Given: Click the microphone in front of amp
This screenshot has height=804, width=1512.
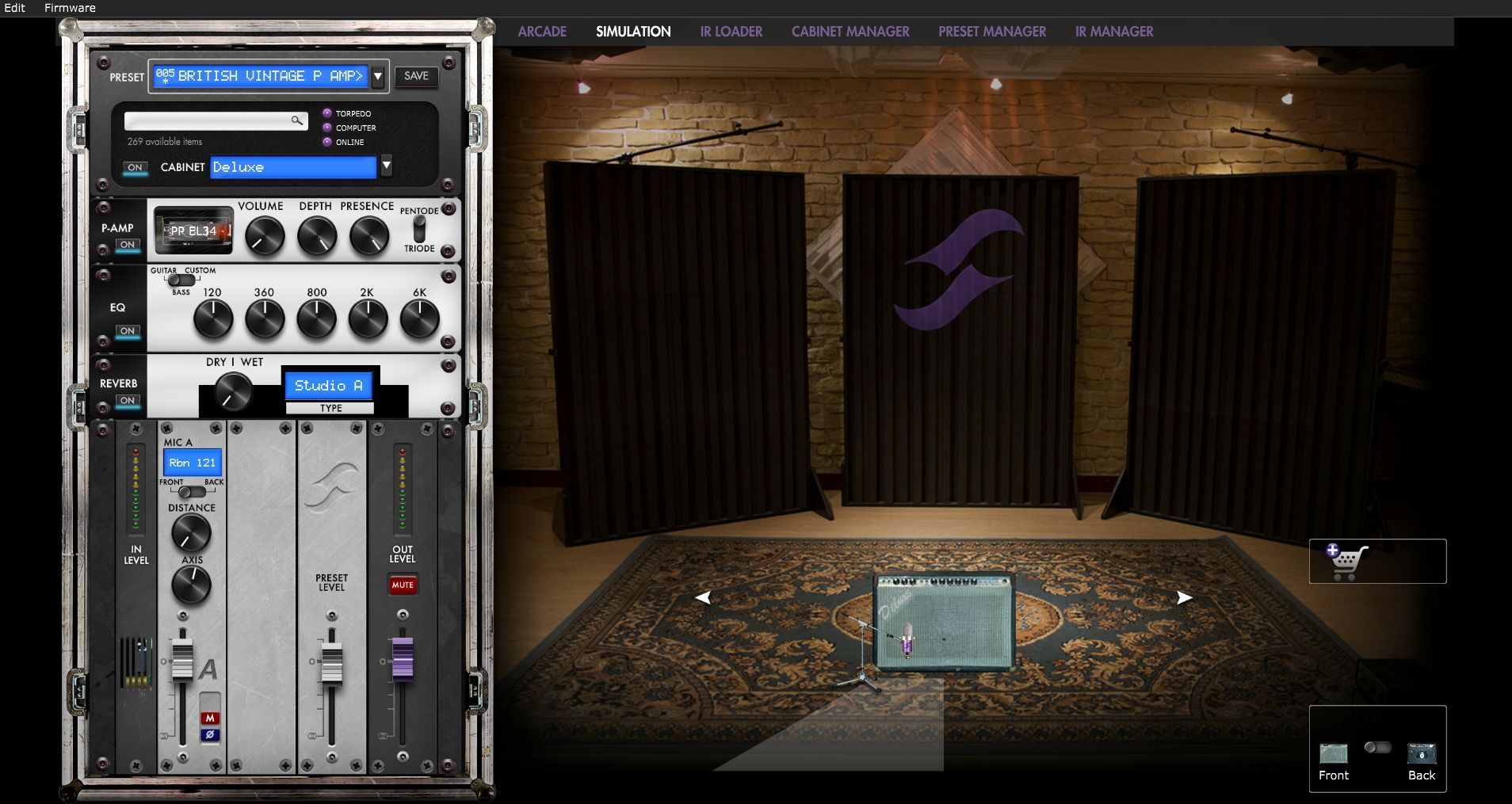Looking at the screenshot, I should 907,638.
